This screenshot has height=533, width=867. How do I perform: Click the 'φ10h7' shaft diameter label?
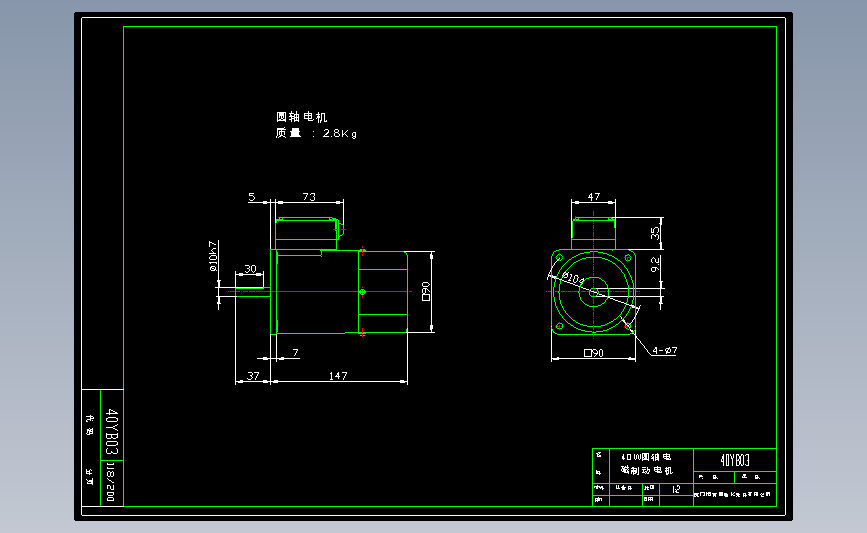(213, 256)
